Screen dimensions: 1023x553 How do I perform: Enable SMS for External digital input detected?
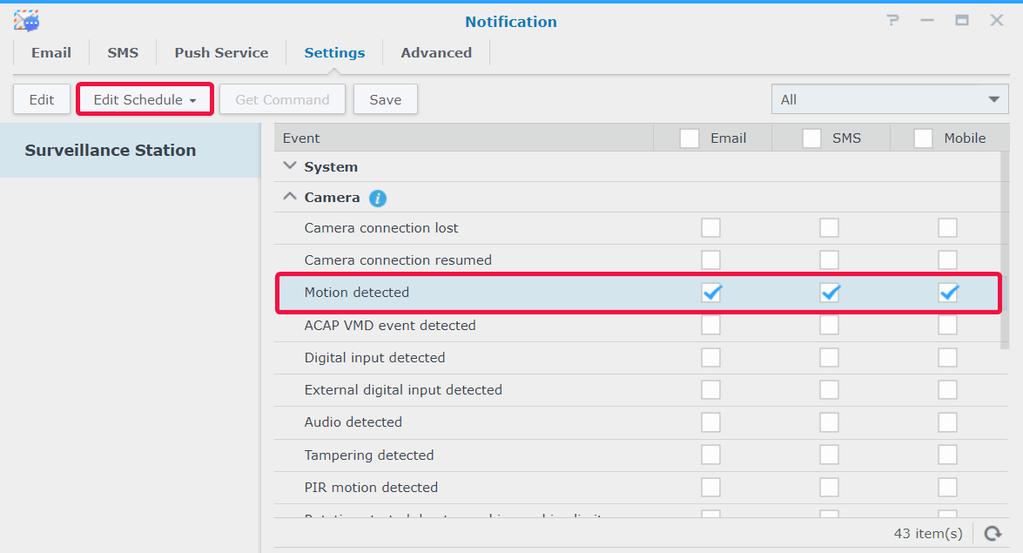(829, 389)
